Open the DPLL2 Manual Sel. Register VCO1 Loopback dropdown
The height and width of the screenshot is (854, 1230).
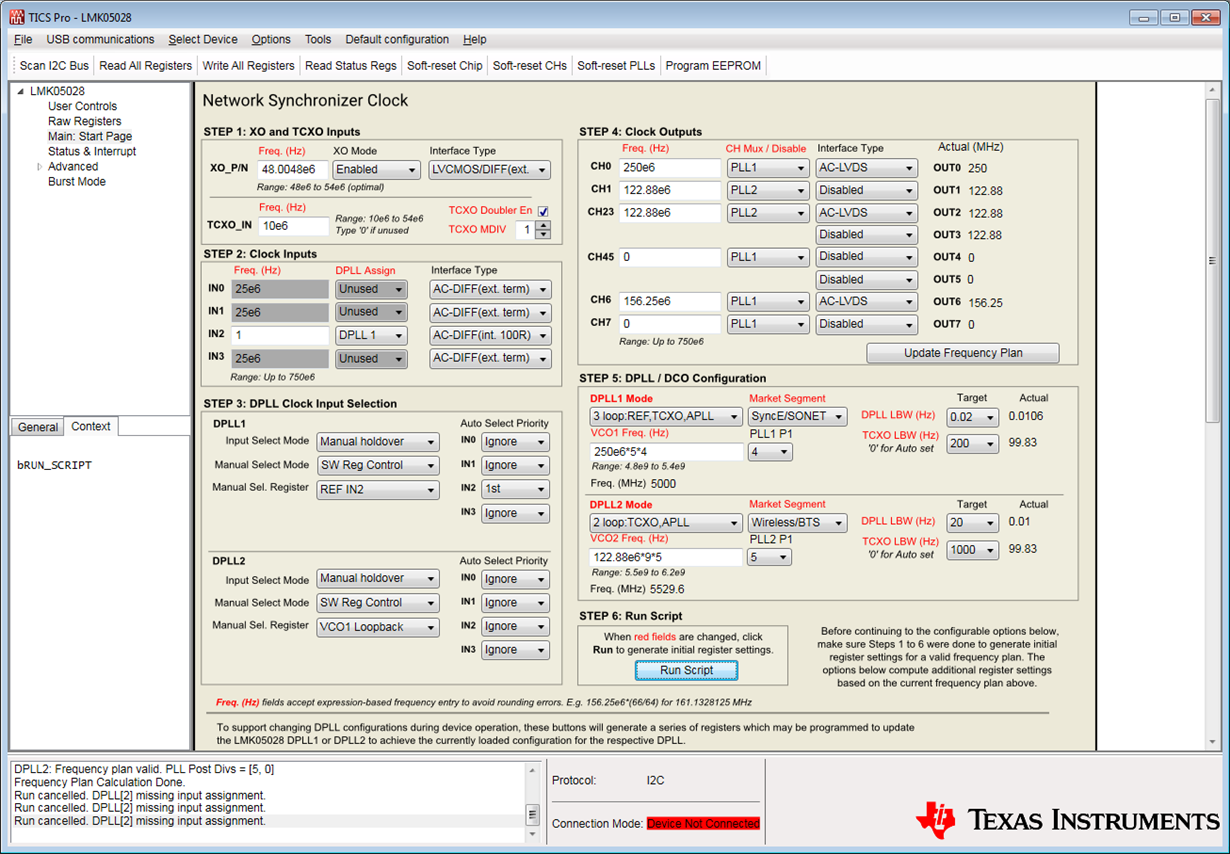(378, 627)
